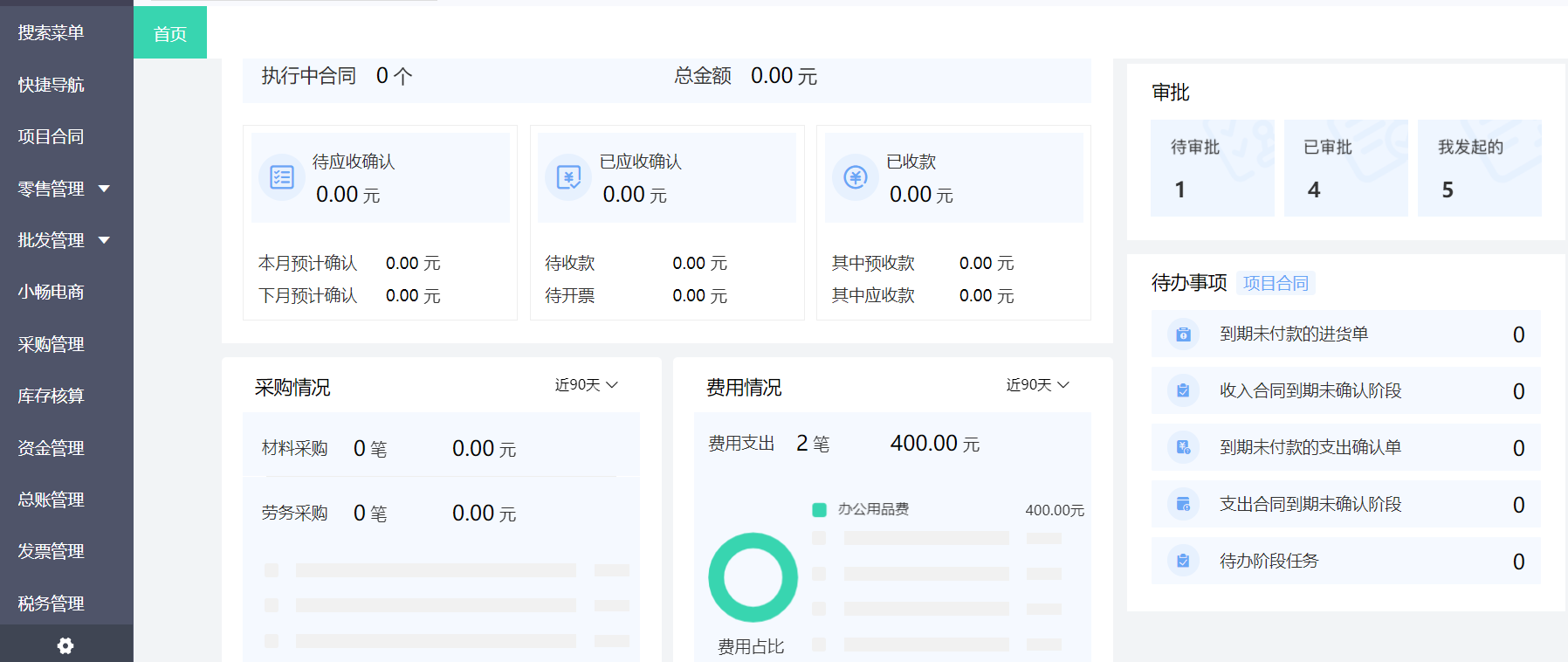This screenshot has height=662, width=1568.
Task: Click the 待应收确认 list icon
Action: click(282, 177)
